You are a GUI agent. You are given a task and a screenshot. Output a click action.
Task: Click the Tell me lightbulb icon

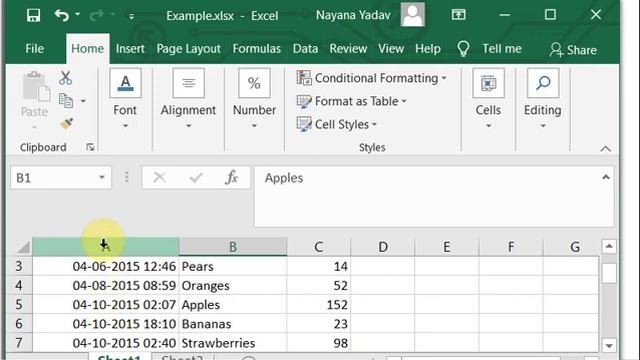[463, 49]
